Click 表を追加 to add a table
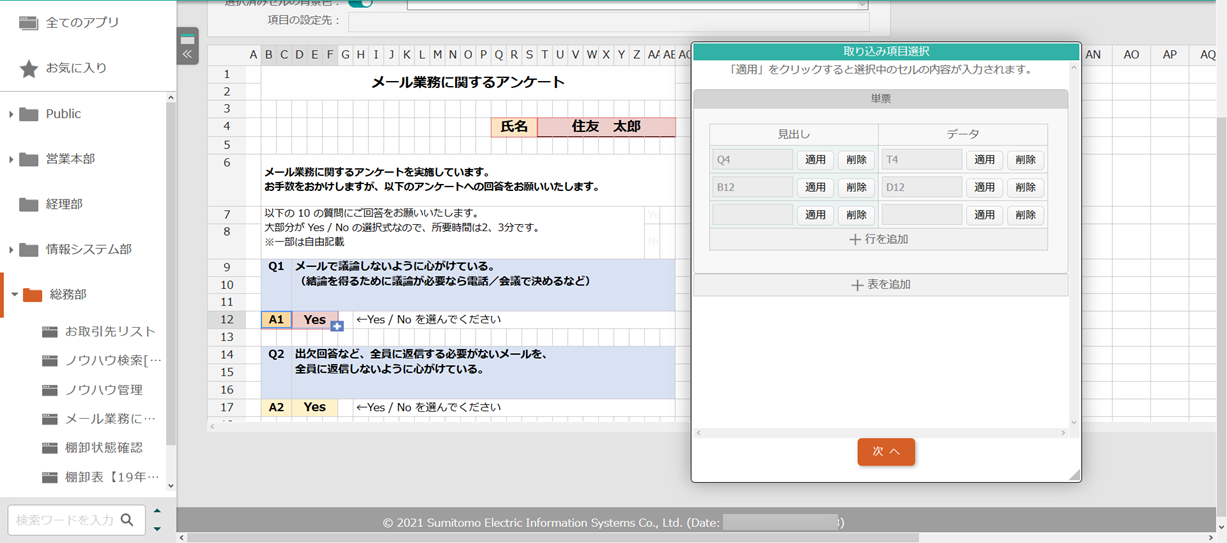 pyautogui.click(x=880, y=285)
